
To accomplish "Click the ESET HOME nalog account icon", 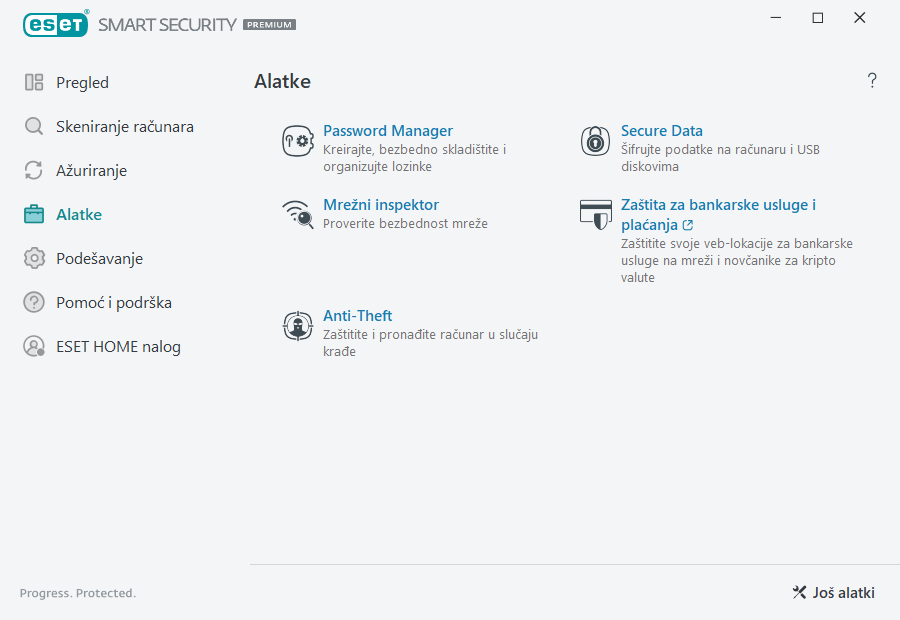I will (32, 346).
